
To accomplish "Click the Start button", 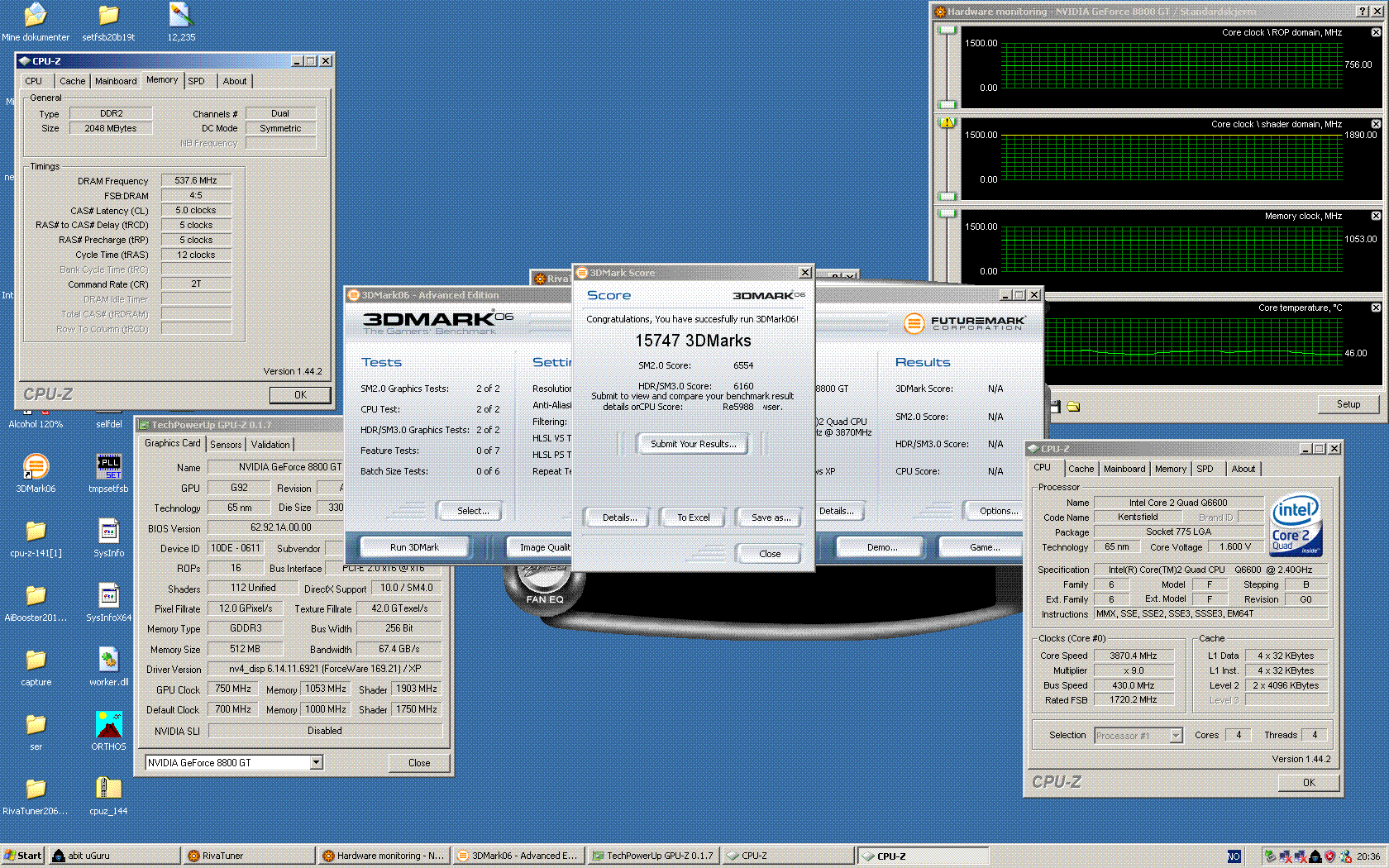I will [22, 856].
